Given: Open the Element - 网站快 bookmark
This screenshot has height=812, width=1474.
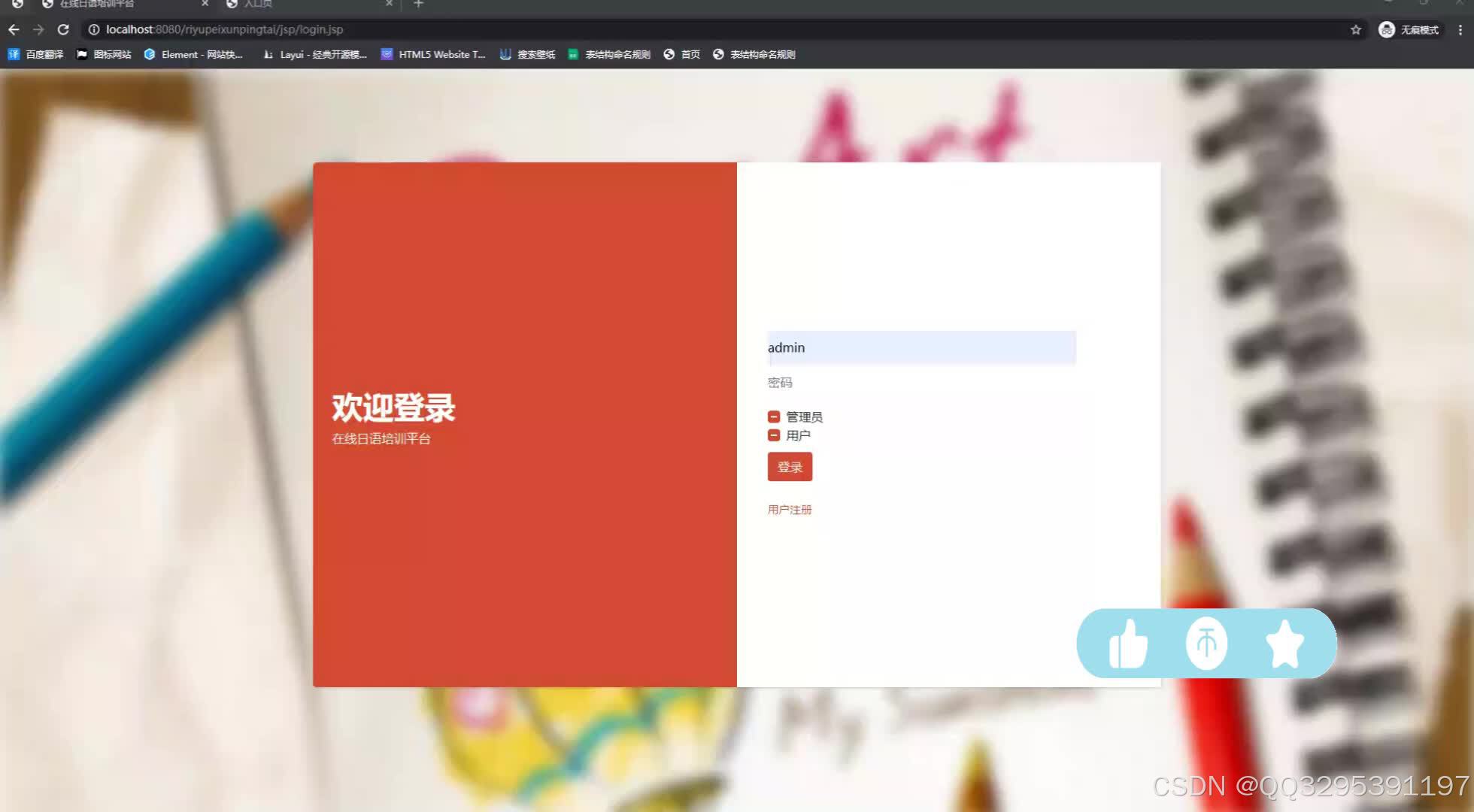Looking at the screenshot, I should tap(193, 54).
